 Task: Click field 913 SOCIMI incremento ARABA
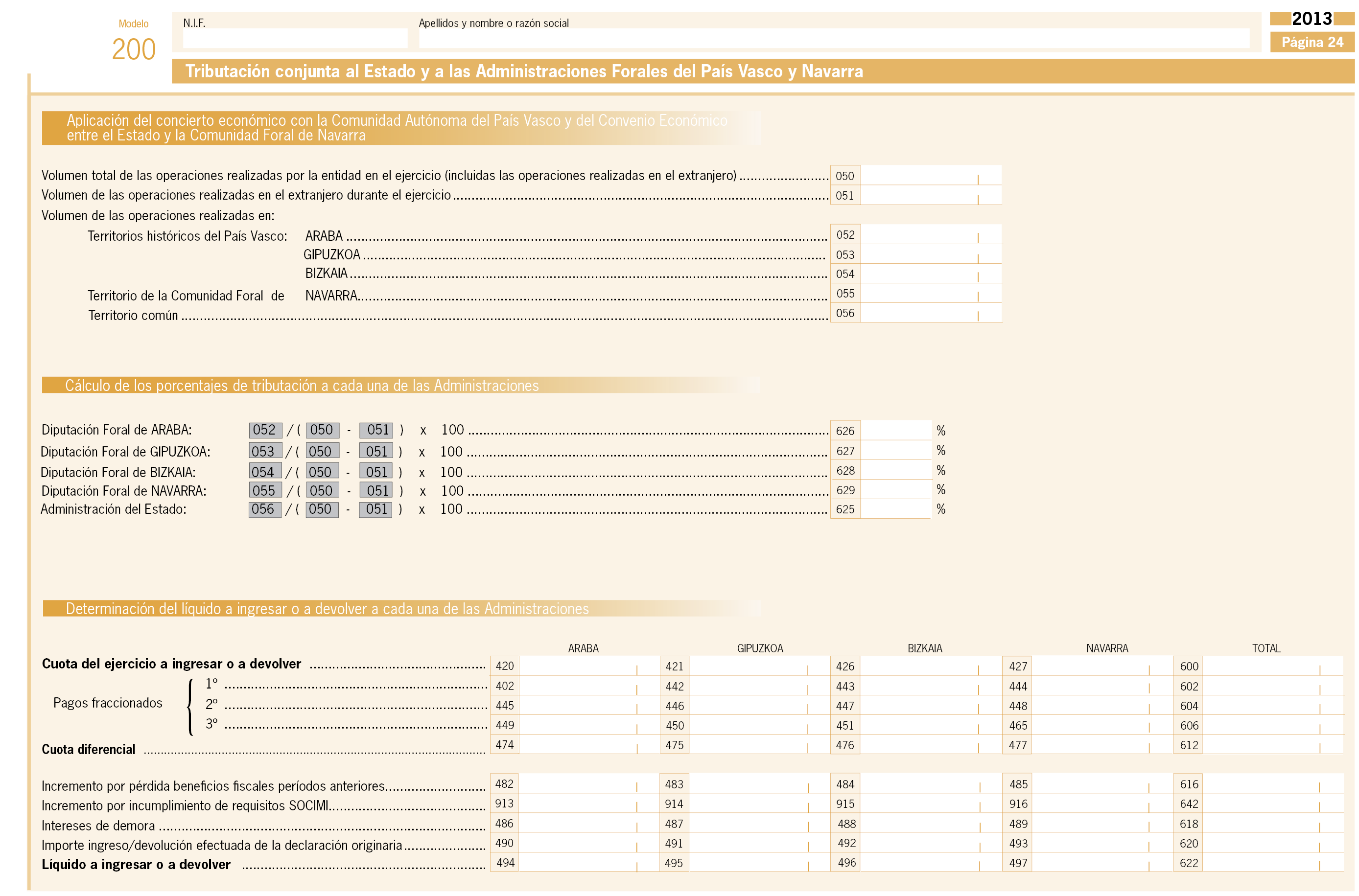[589, 804]
